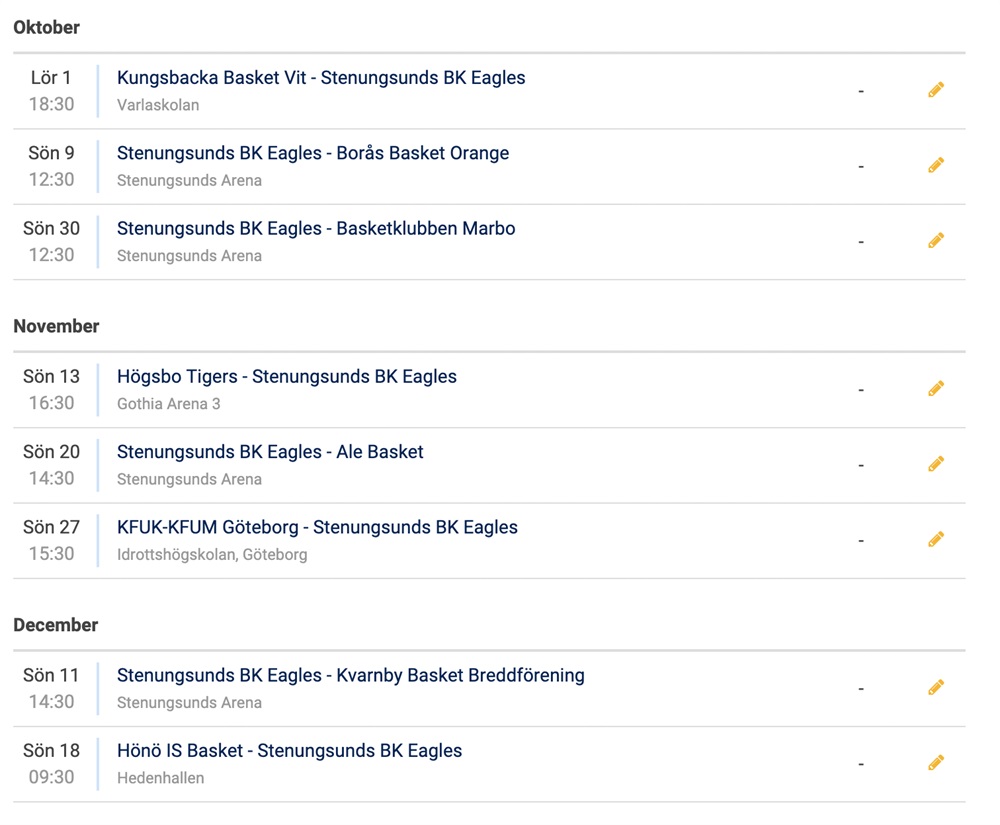
Task: Open the Kvarnby Basket Breddförening match link
Action: (x=350, y=675)
